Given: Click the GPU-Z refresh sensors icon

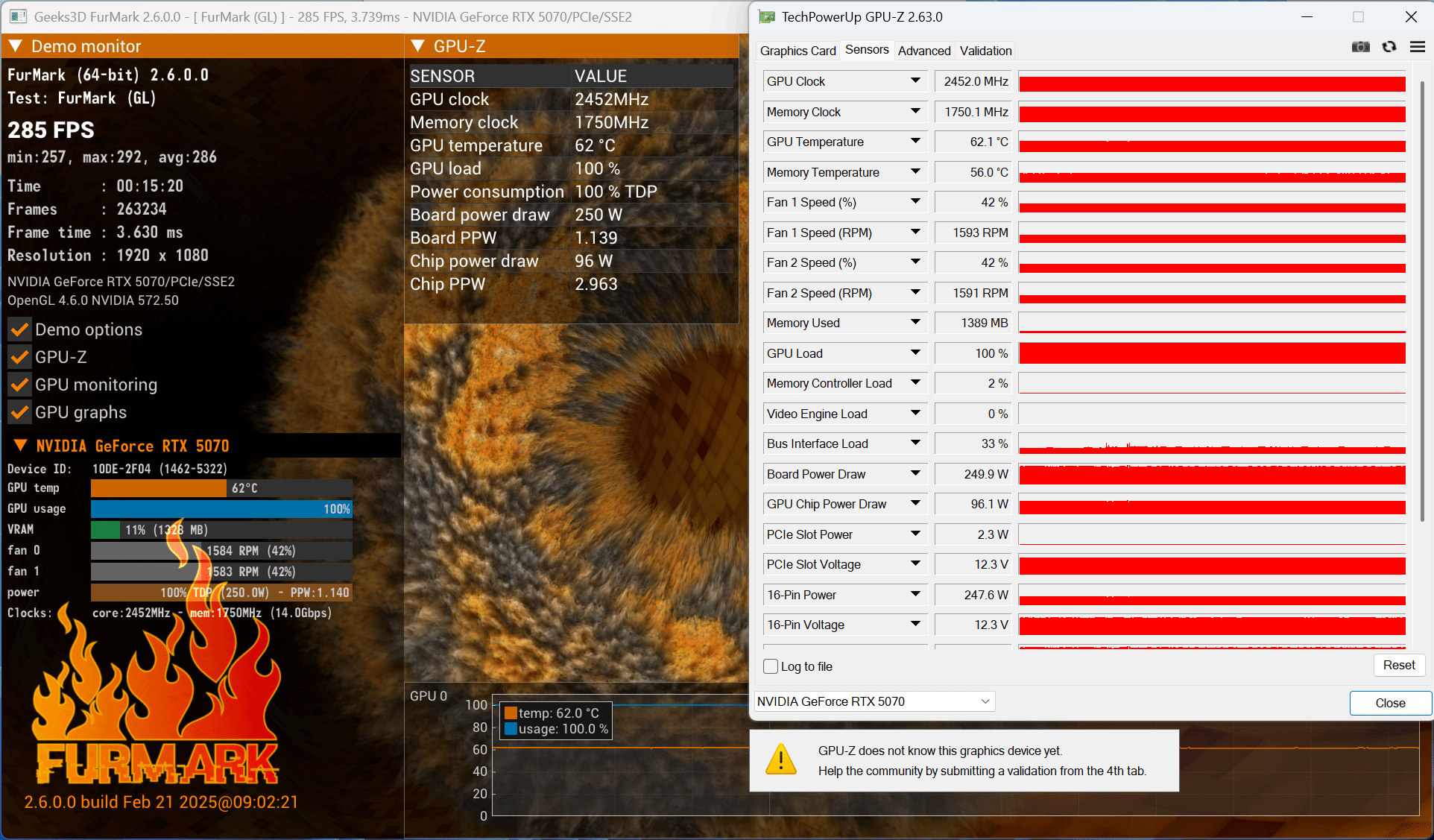Looking at the screenshot, I should (1389, 47).
